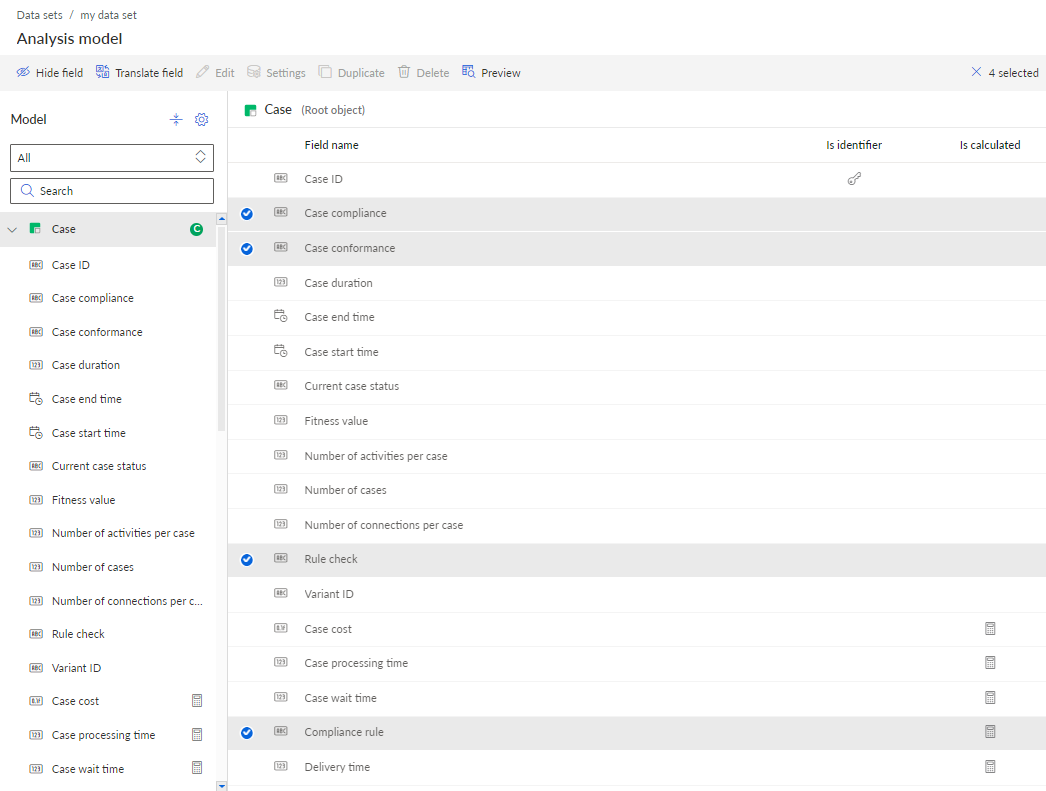Click calculated icon in Compliance rule table row
Viewport: 1046px width, 791px height.
[990, 732]
